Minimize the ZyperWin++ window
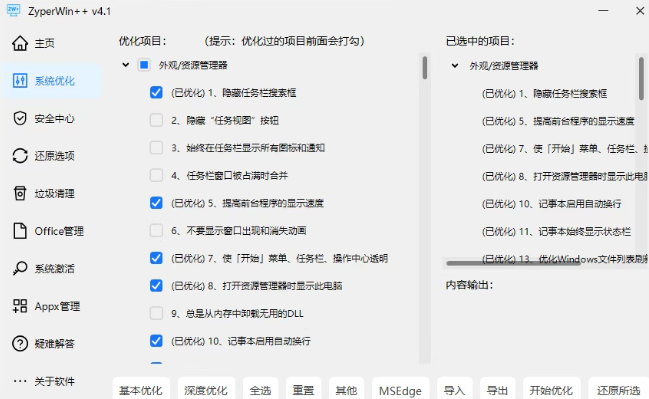 603,10
